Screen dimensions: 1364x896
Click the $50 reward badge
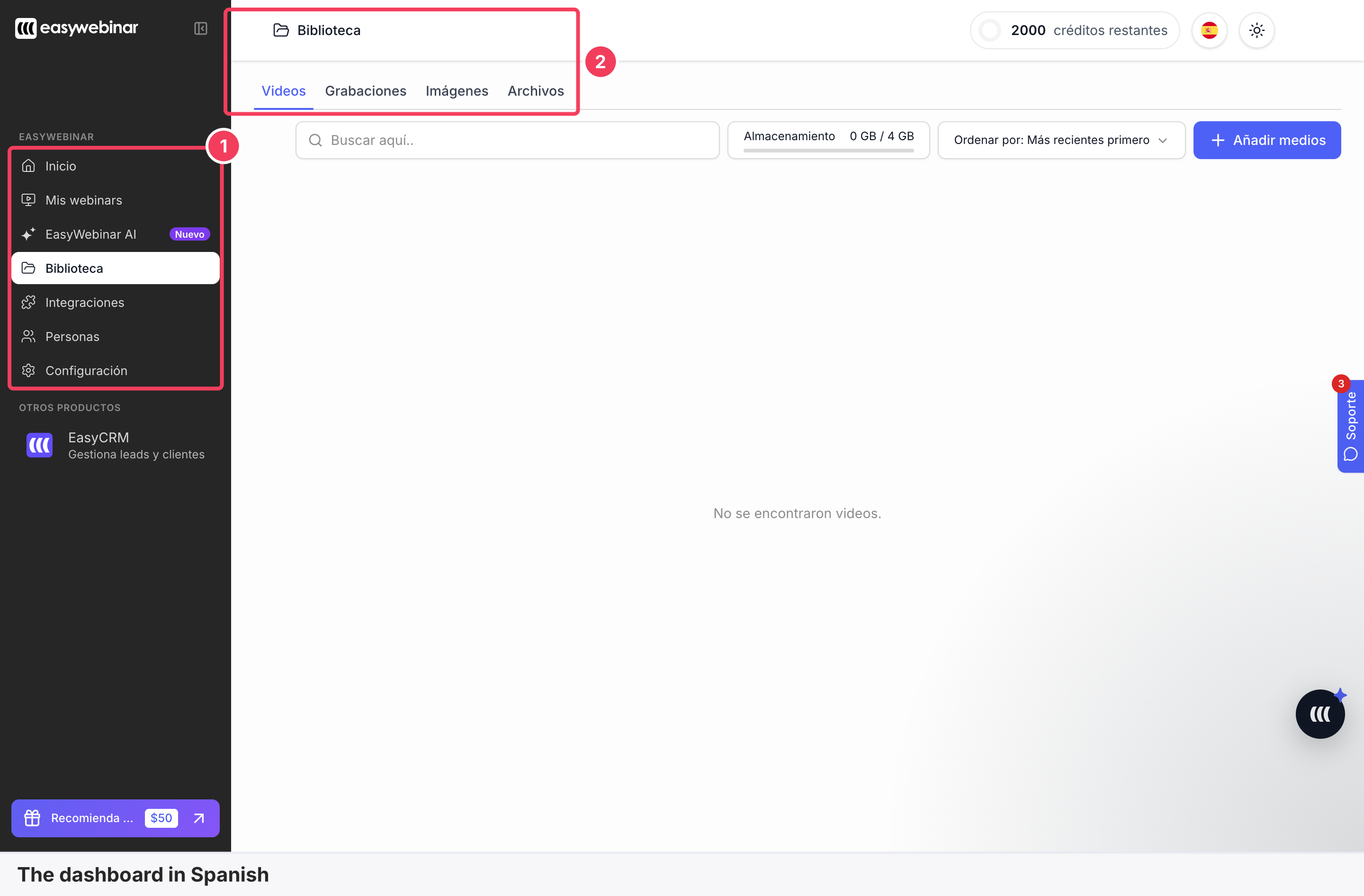click(161, 818)
